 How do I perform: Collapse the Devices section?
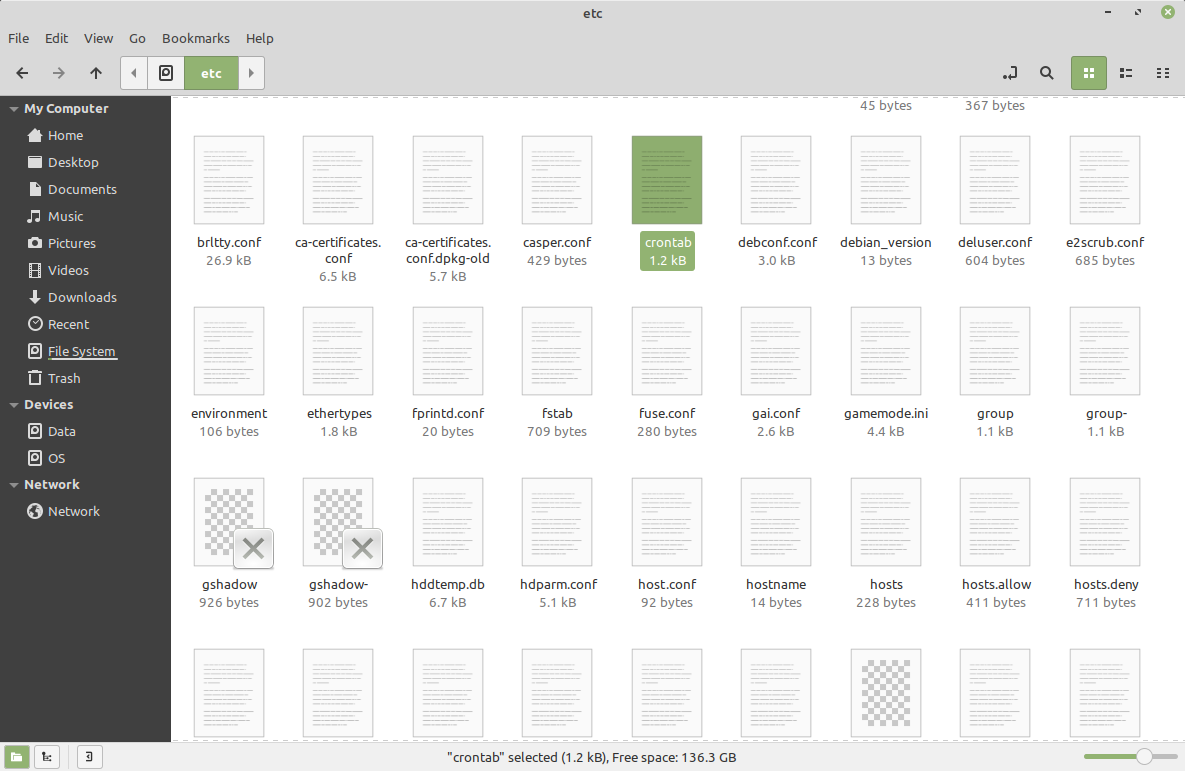coord(14,405)
